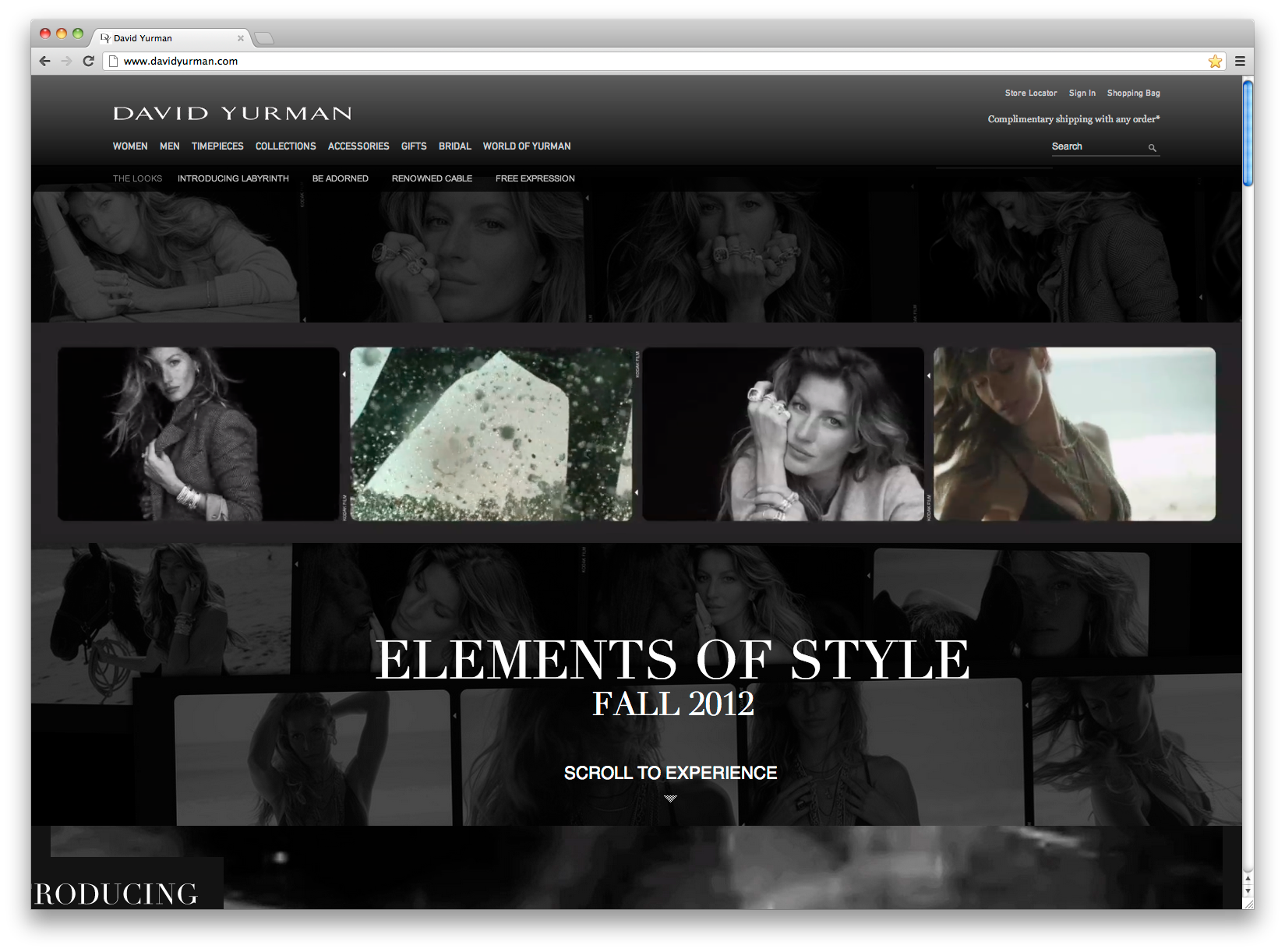1285x952 pixels.
Task: Open a new browser tab
Action: click(264, 38)
